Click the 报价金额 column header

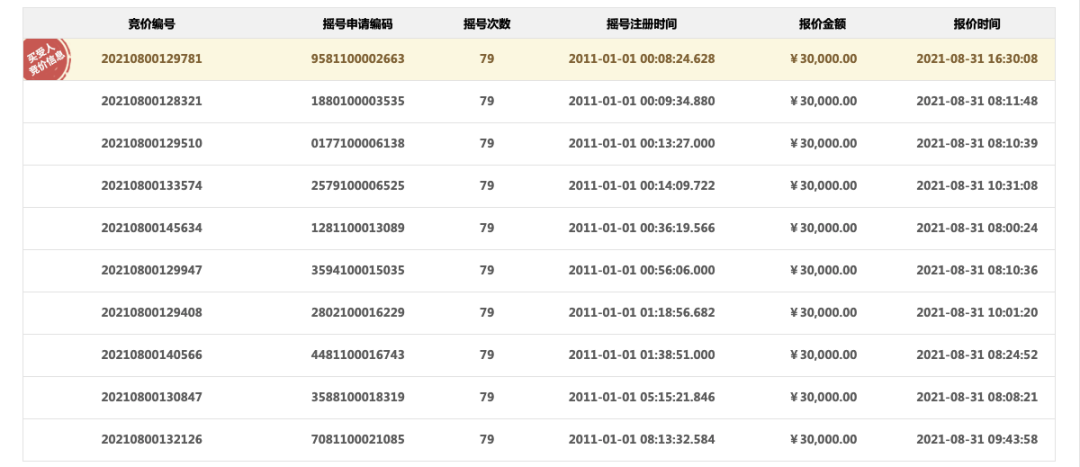(822, 23)
